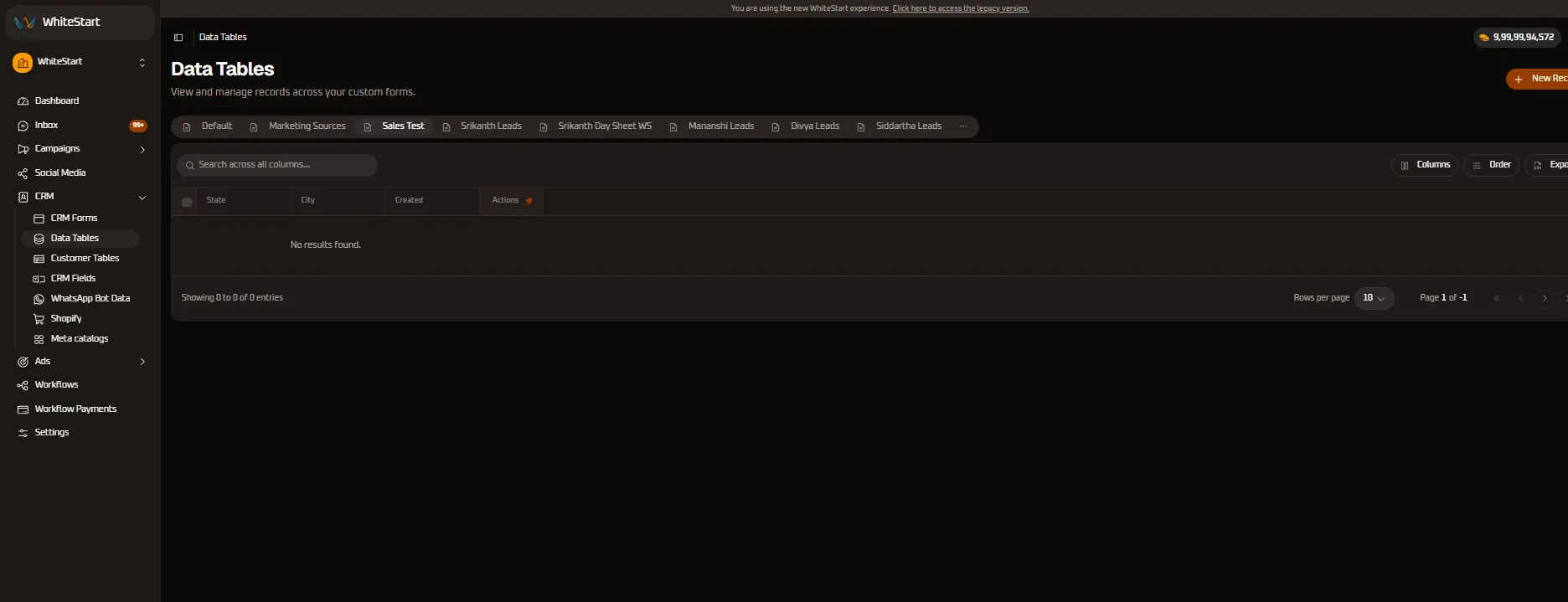Image resolution: width=1568 pixels, height=602 pixels.
Task: Open the Siddartha Leads tab
Action: click(x=900, y=126)
